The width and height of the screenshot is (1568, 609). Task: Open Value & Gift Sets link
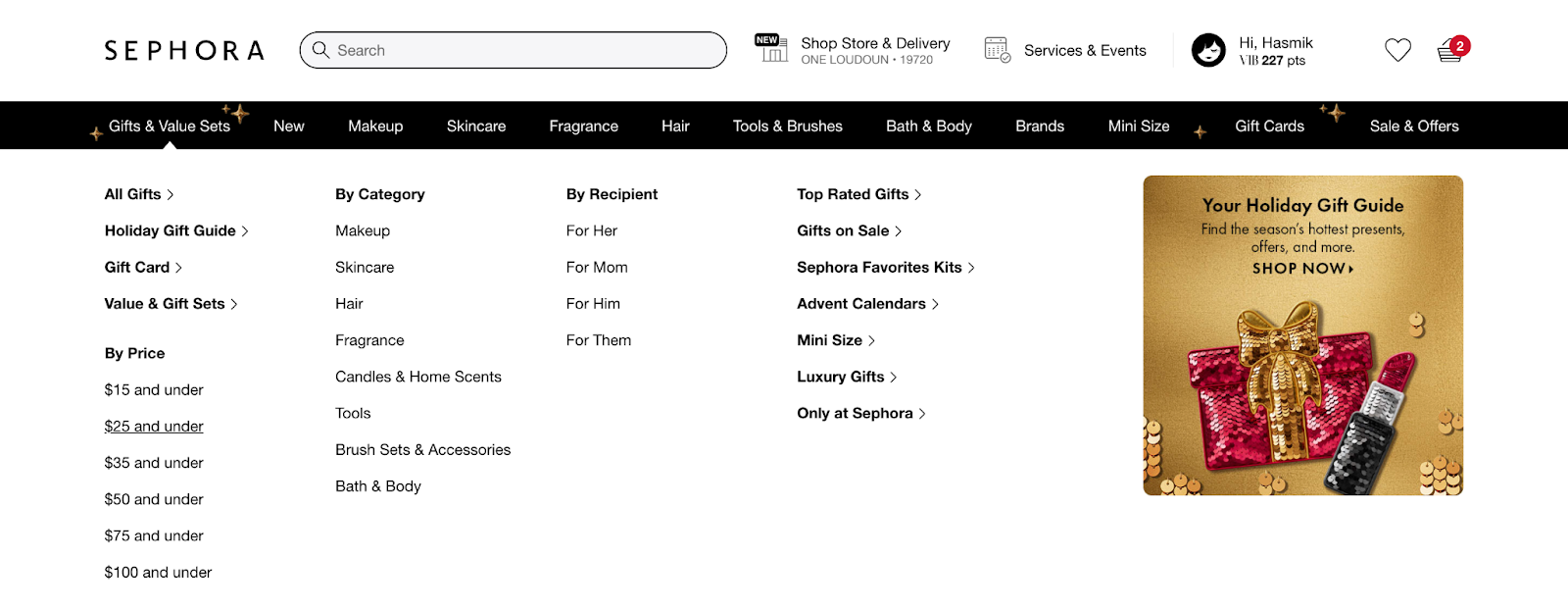(x=171, y=304)
